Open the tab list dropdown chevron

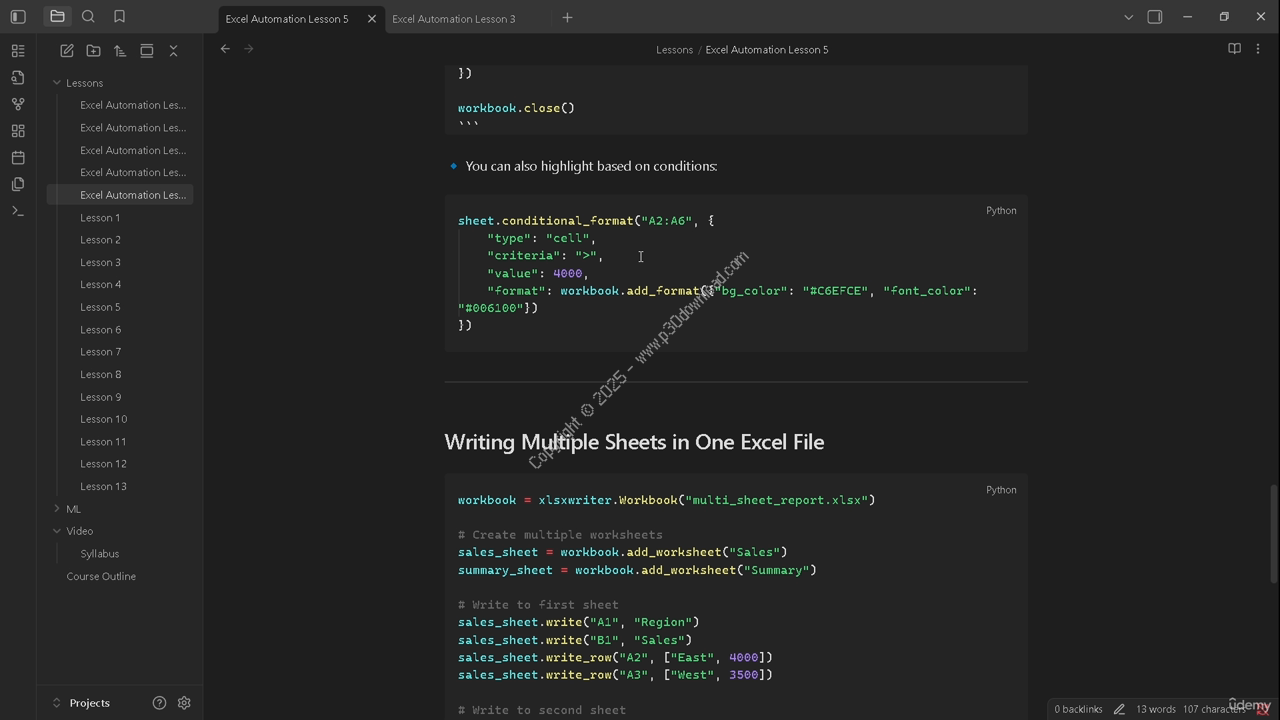tap(1128, 17)
